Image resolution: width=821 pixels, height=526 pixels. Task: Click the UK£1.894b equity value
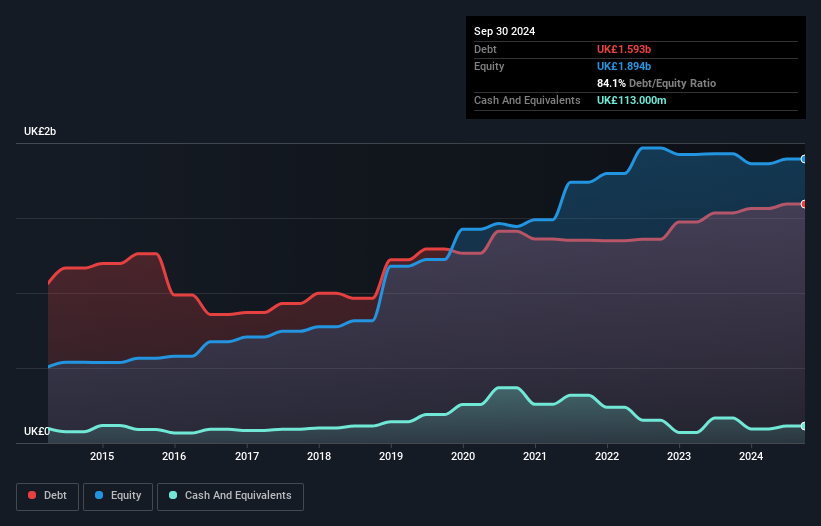click(624, 66)
